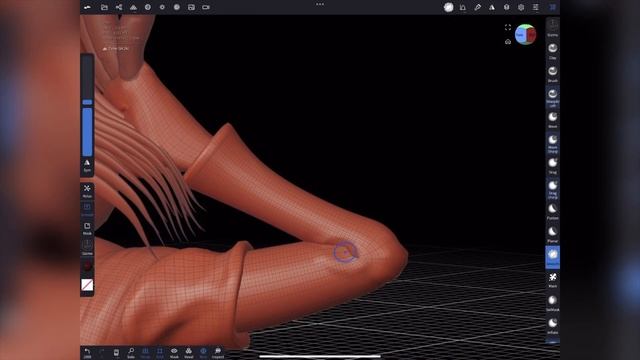This screenshot has width=640, height=360.
Task: Open the Material sphere menu
Action: coord(148,7)
